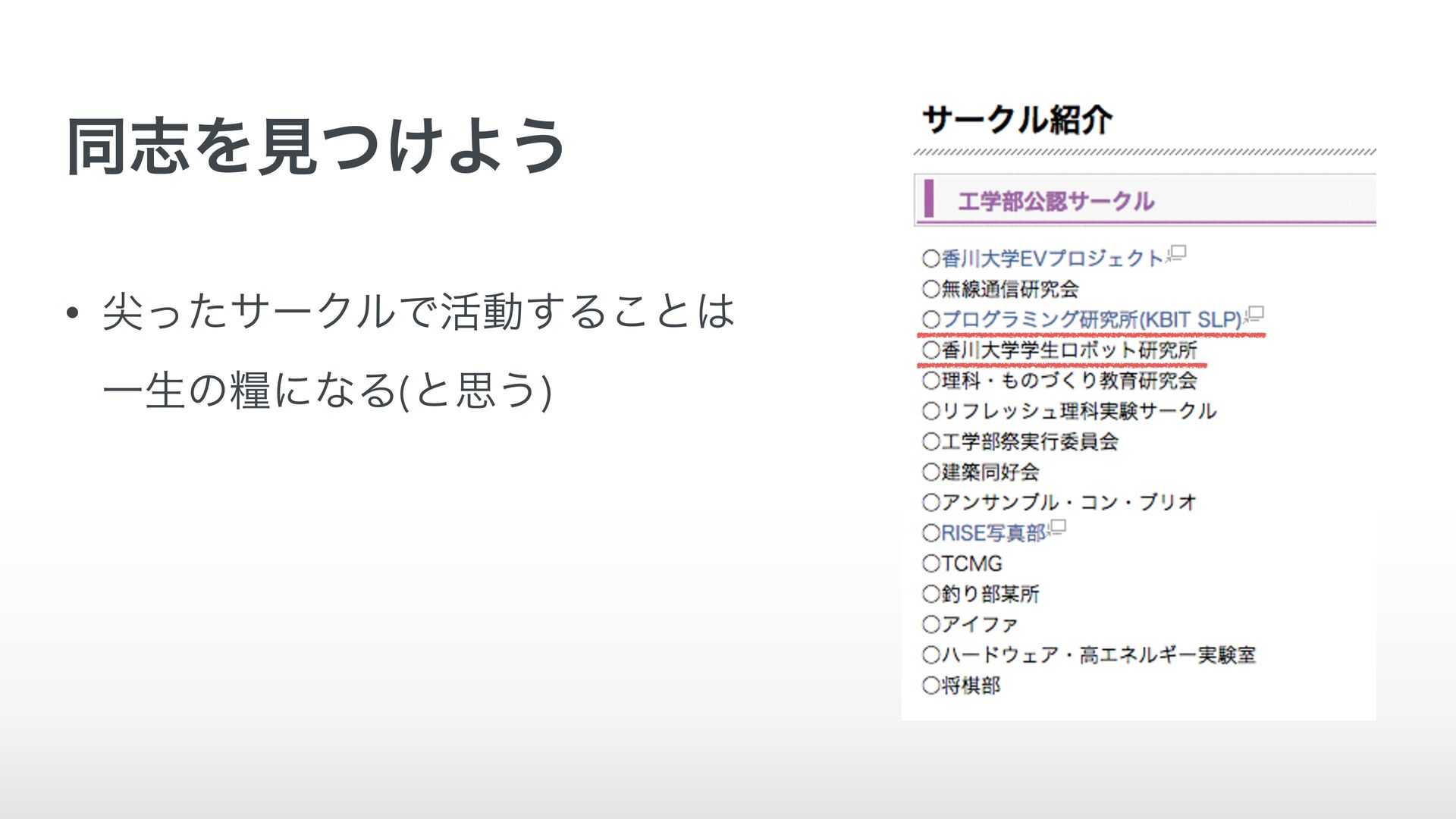1456x819 pixels.
Task: Open the 香川大学EVプロジェクト link
Action: click(1051, 259)
